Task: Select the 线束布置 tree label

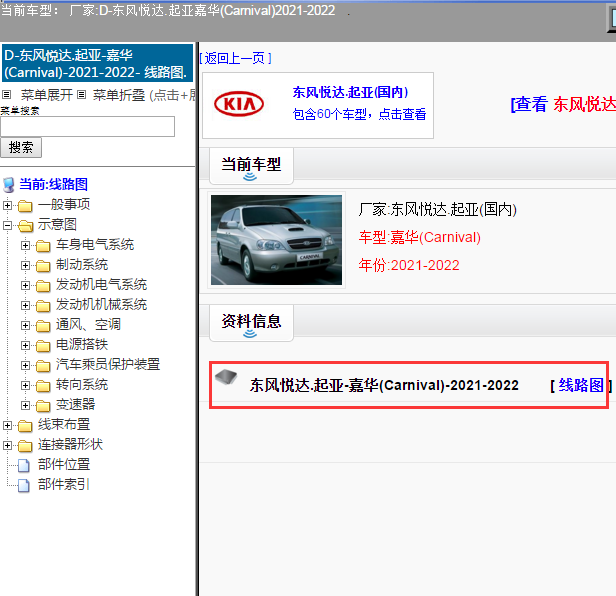Action: [x=64, y=425]
